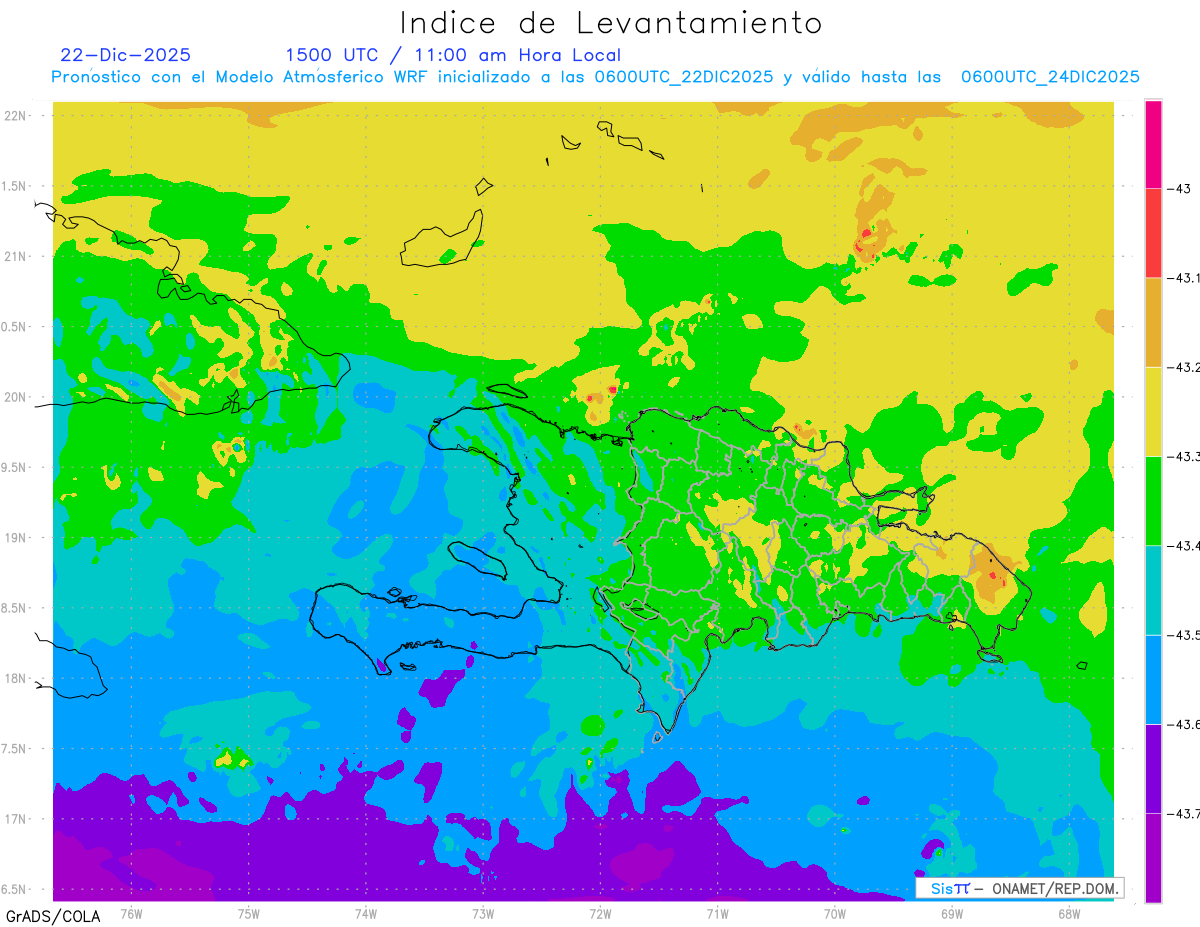Click the '73W' longitude label

pyautogui.click(x=483, y=913)
